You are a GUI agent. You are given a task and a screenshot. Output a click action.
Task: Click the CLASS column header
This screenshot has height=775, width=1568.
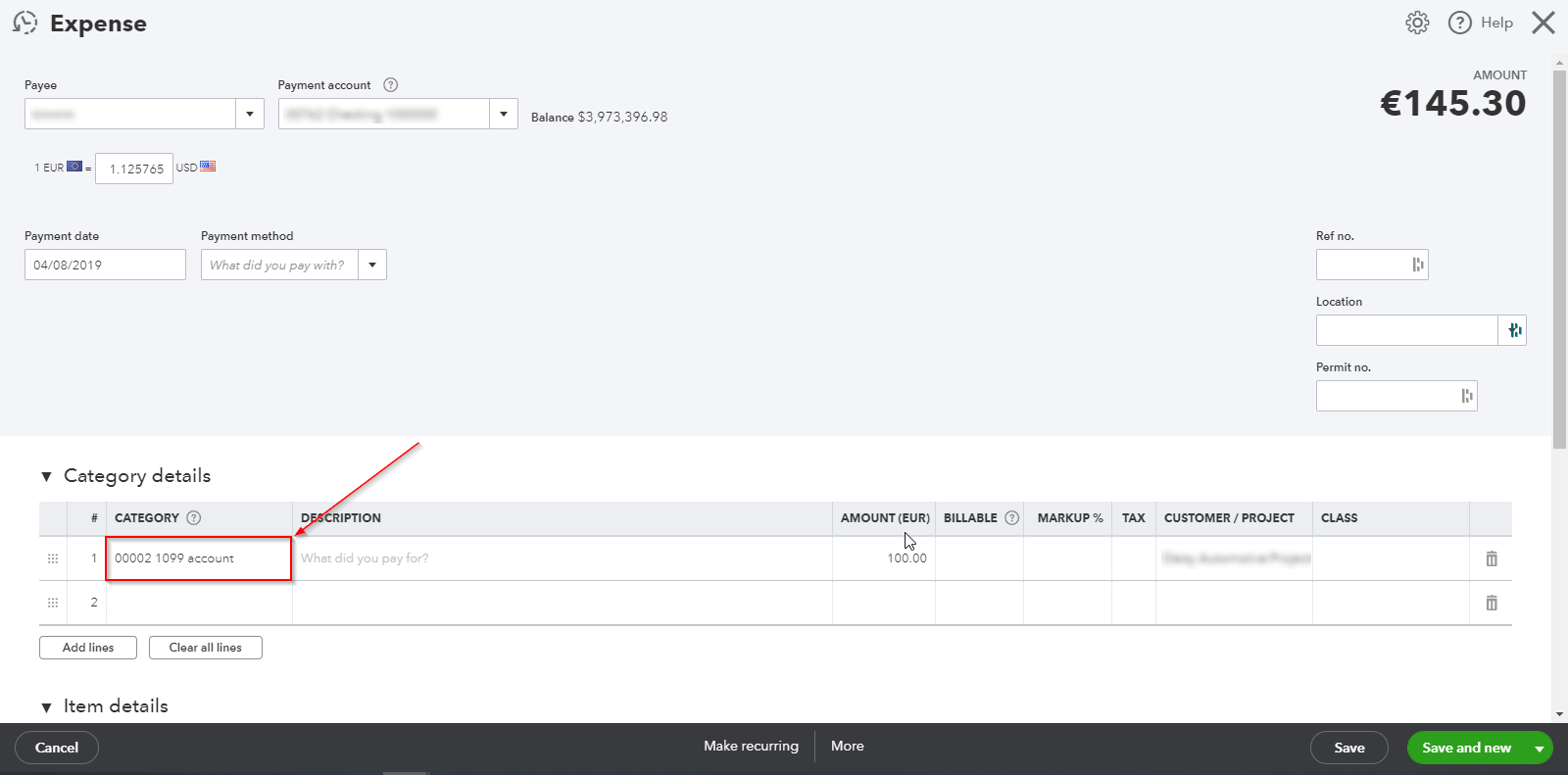coord(1339,517)
